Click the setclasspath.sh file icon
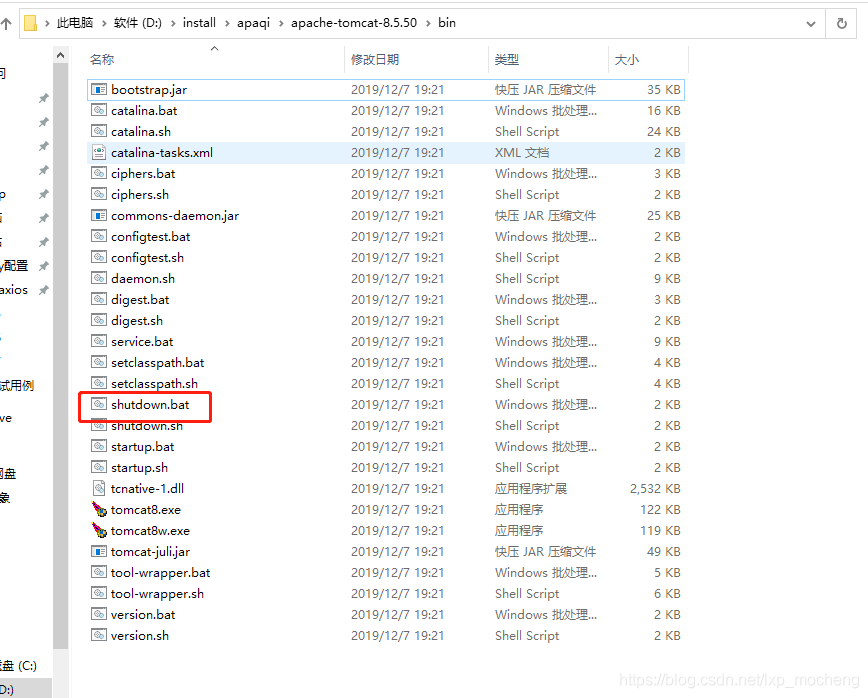 (99, 384)
